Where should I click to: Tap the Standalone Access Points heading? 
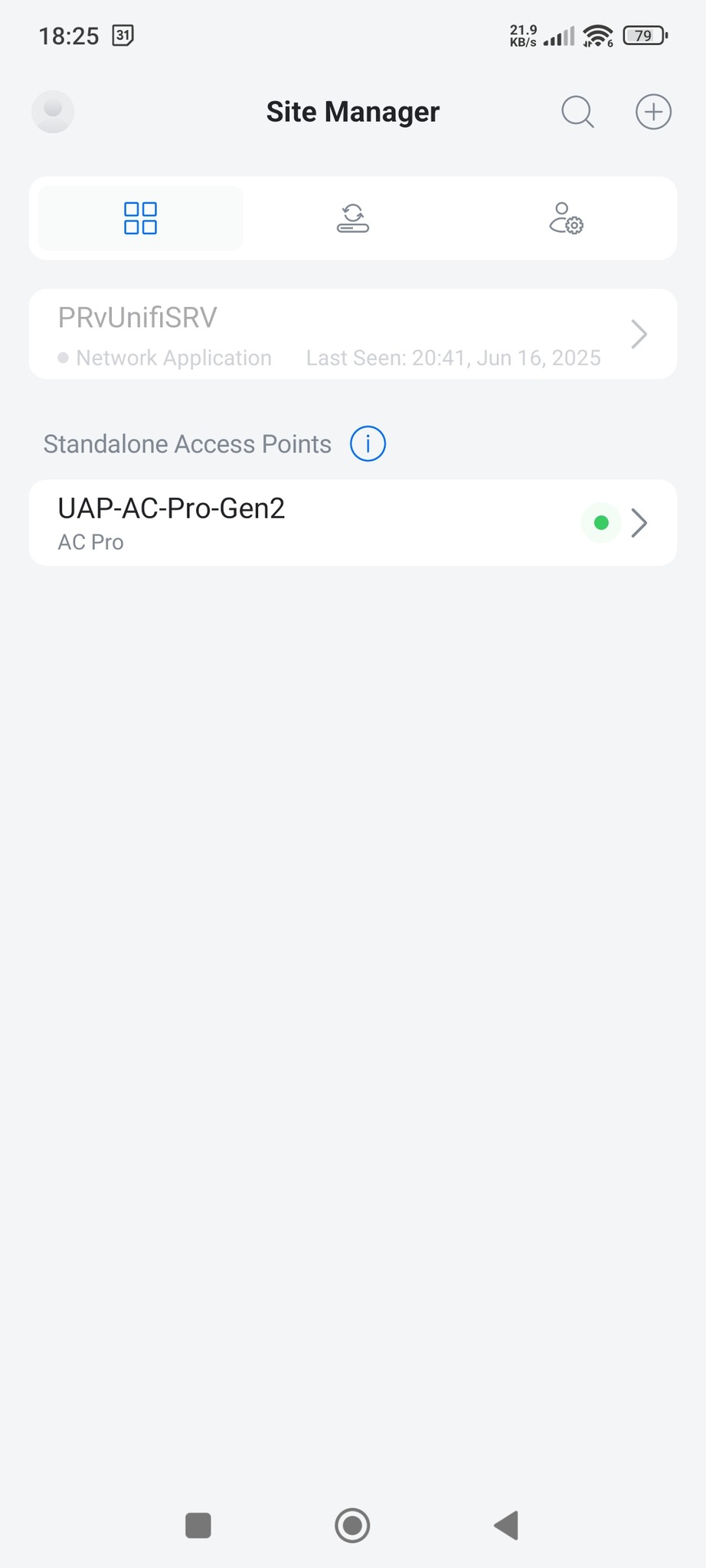pyautogui.click(x=187, y=444)
